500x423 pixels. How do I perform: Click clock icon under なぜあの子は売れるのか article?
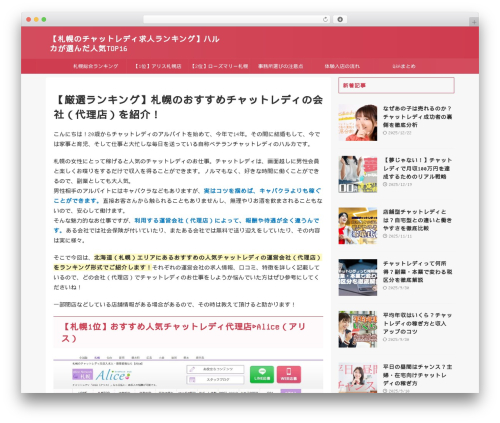point(385,133)
